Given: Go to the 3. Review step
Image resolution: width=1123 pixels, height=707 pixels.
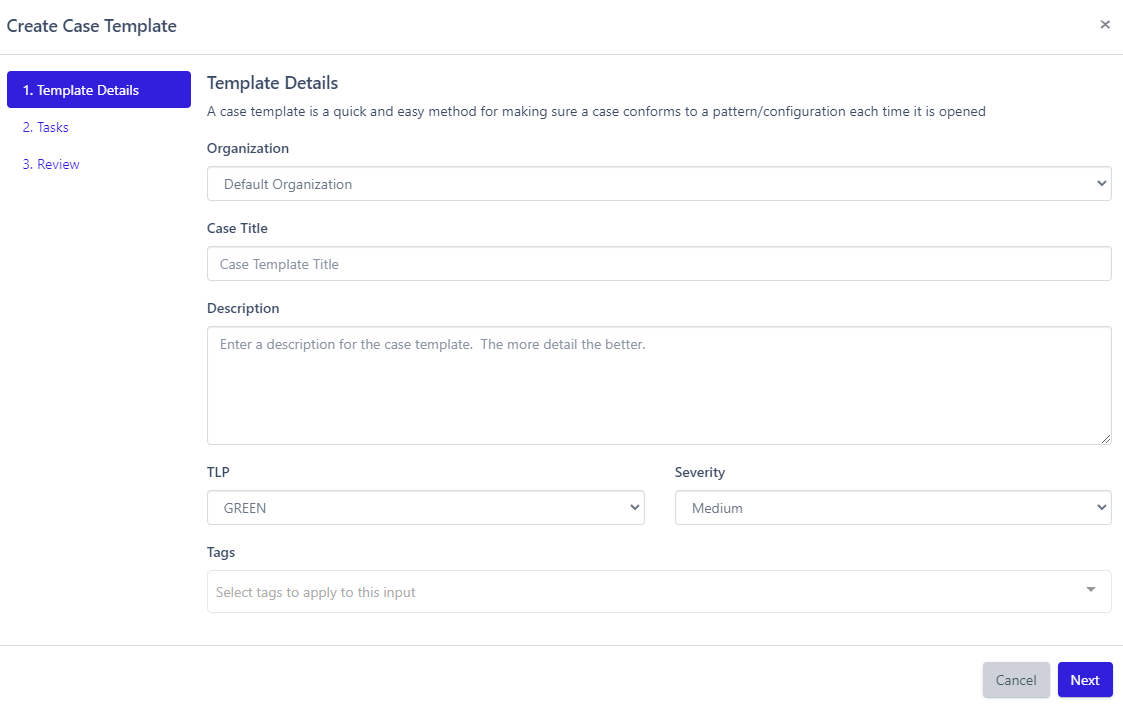Looking at the screenshot, I should [x=51, y=164].
